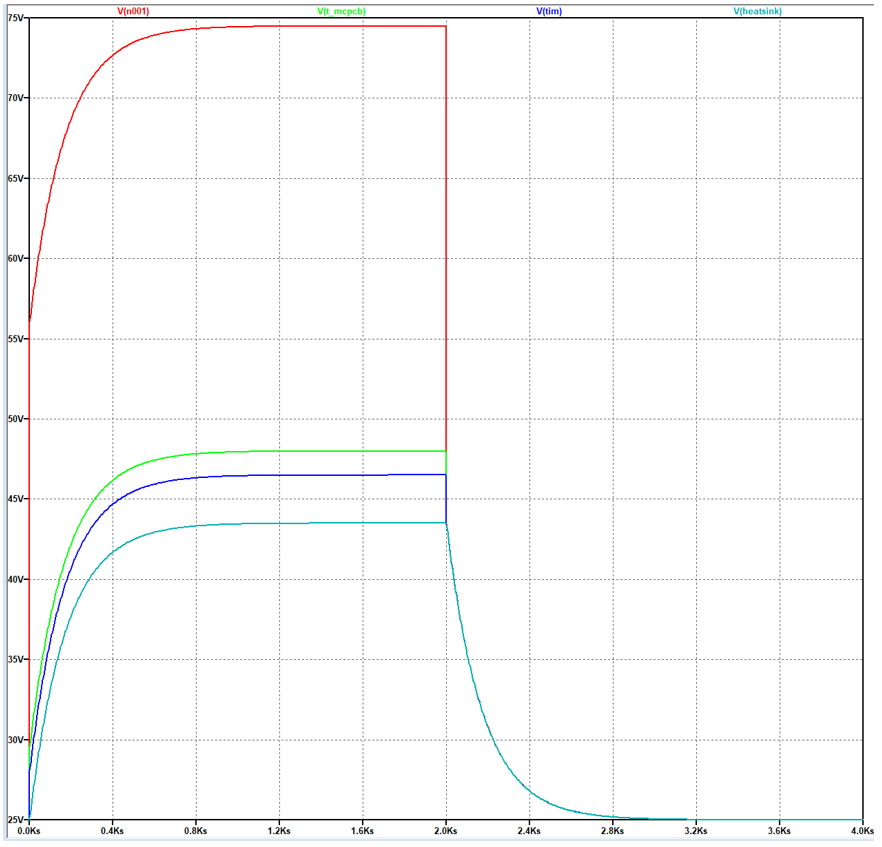
Task: Select the green V(t_mcpcb) trace label
Action: click(341, 11)
